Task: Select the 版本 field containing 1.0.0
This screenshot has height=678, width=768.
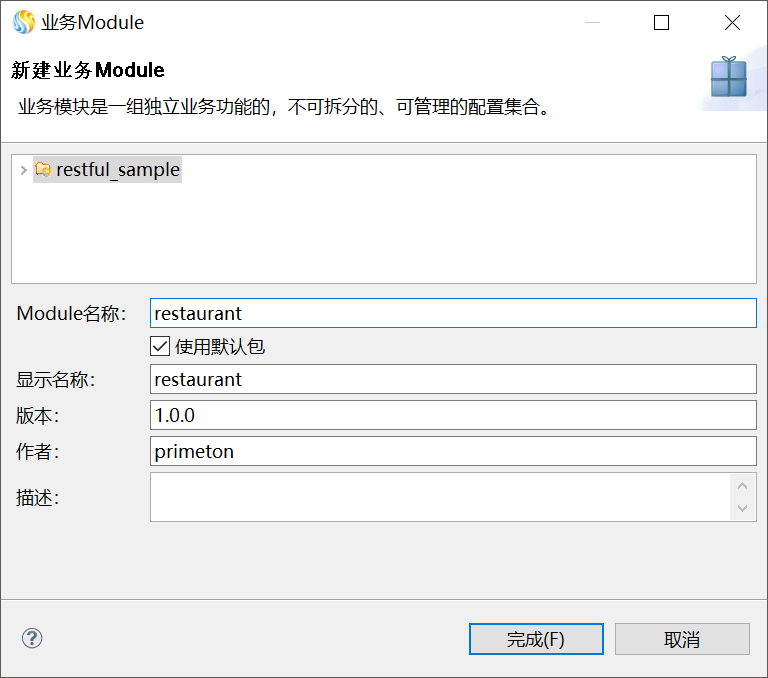Action: 452,415
